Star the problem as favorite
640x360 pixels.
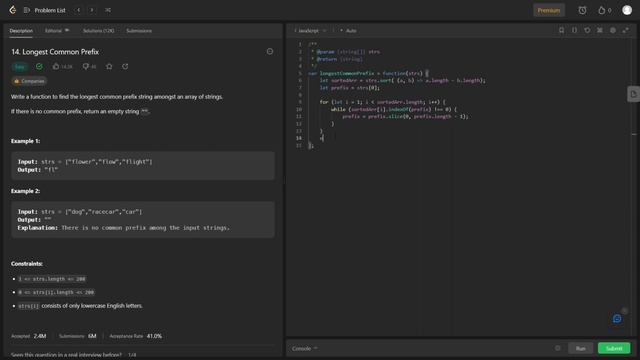coord(109,66)
